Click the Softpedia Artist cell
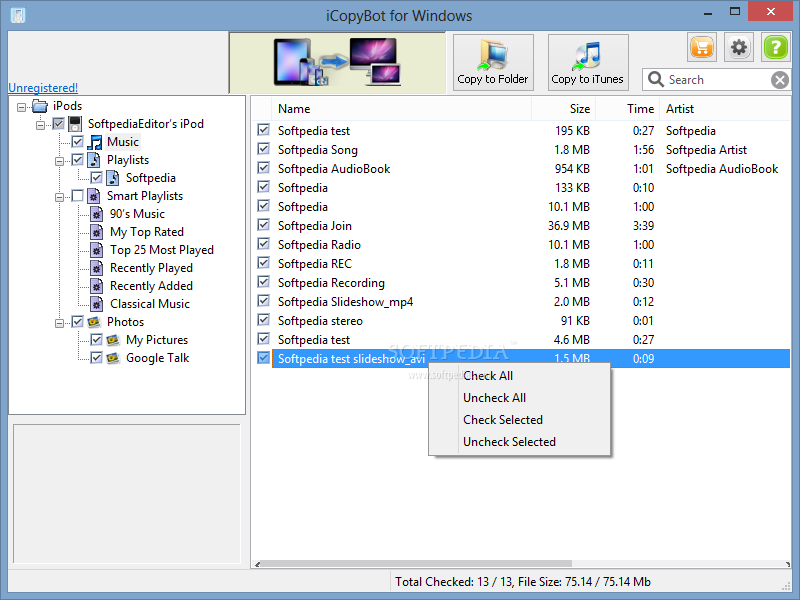This screenshot has width=800, height=600. click(706, 150)
